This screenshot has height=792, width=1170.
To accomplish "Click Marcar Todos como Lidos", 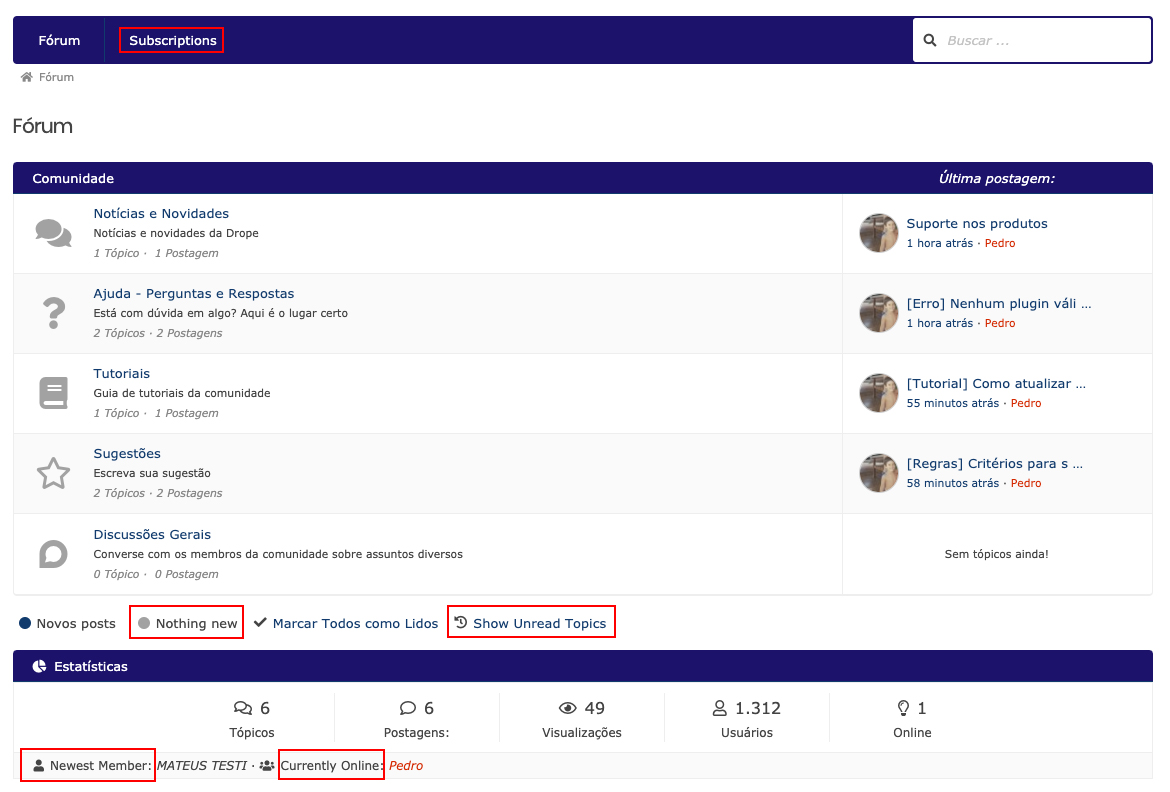I will pos(355,623).
